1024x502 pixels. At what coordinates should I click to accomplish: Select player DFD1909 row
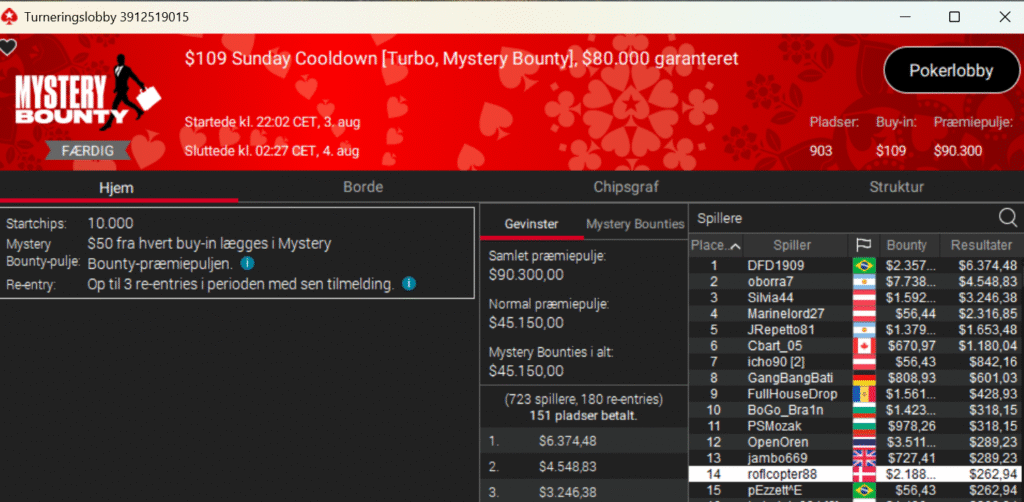pos(856,266)
